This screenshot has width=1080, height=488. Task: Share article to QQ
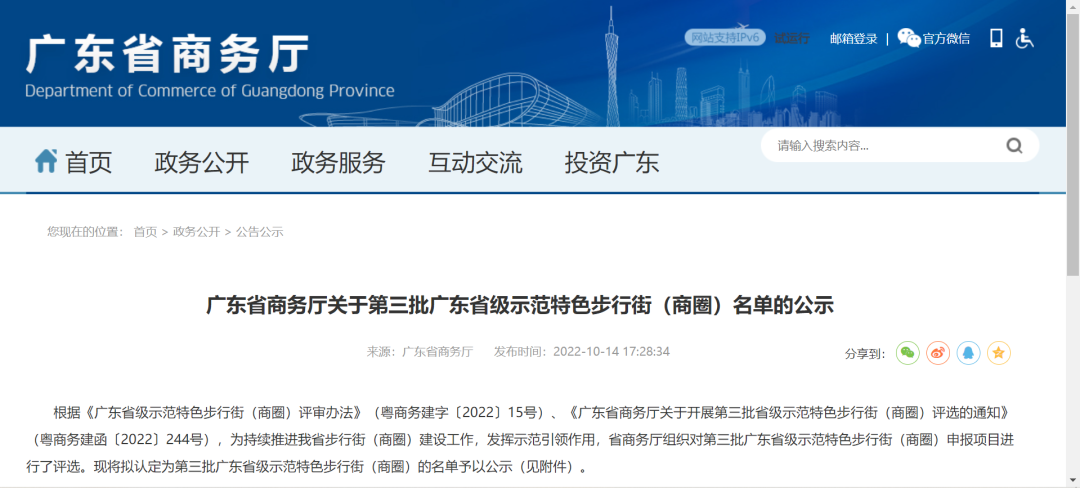tap(968, 353)
